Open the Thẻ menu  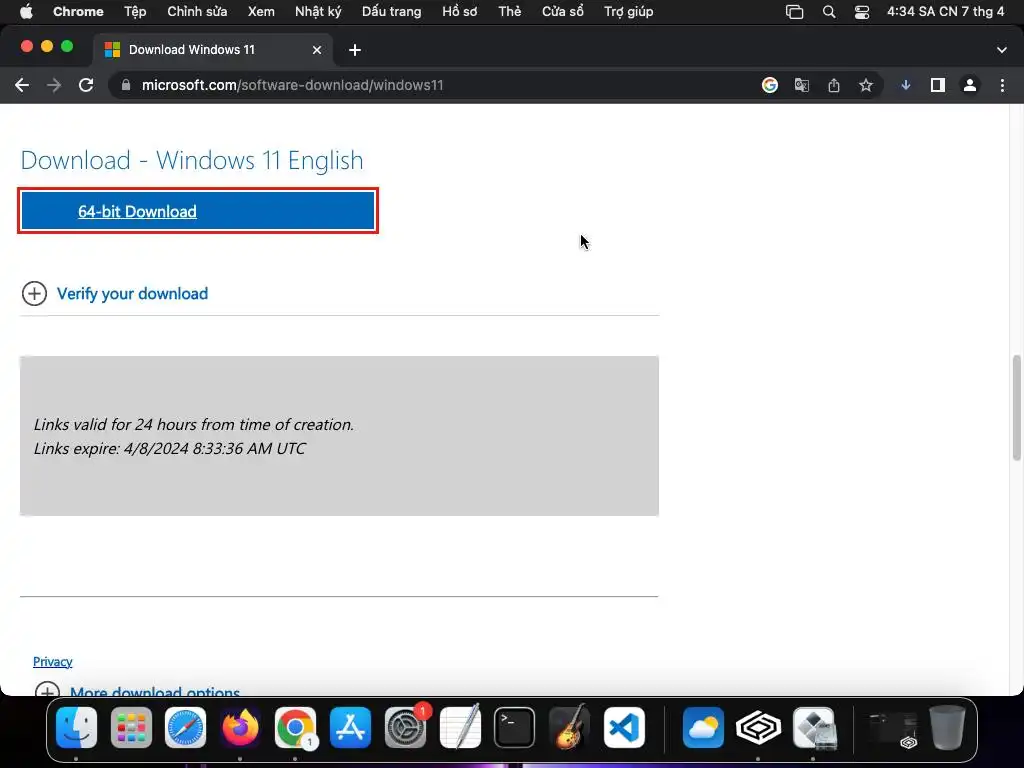point(510,11)
